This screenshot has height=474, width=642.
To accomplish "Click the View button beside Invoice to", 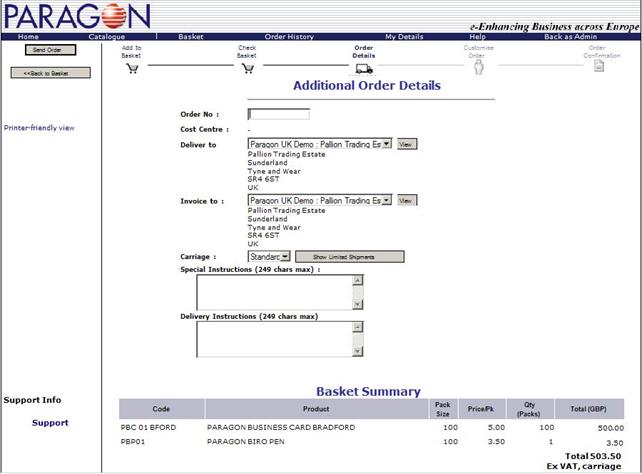I will (x=407, y=200).
